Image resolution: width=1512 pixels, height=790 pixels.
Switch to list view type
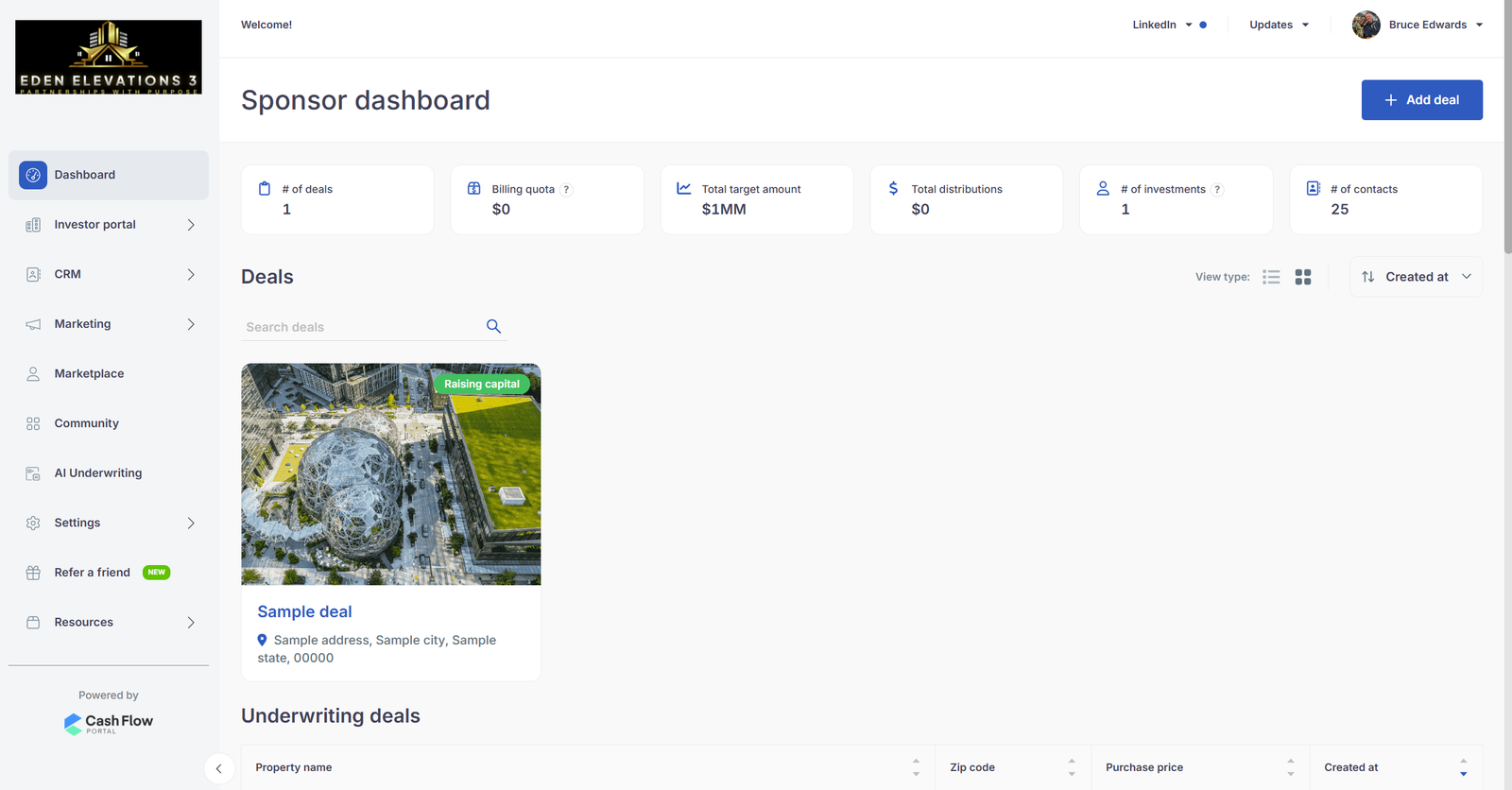click(x=1271, y=277)
